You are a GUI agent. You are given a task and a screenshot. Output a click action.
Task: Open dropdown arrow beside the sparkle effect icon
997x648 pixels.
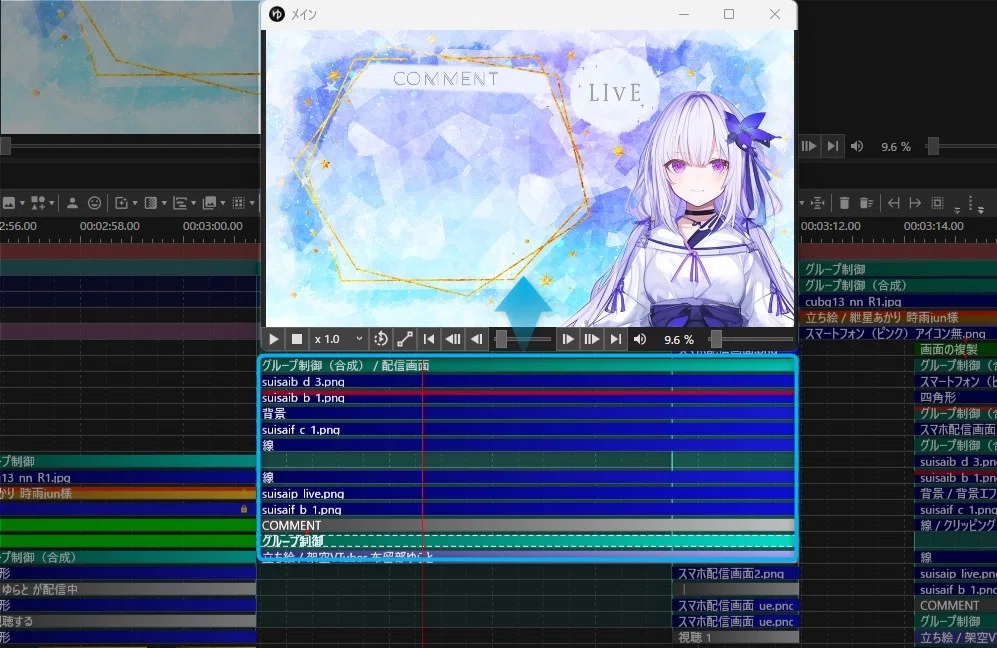tap(135, 203)
